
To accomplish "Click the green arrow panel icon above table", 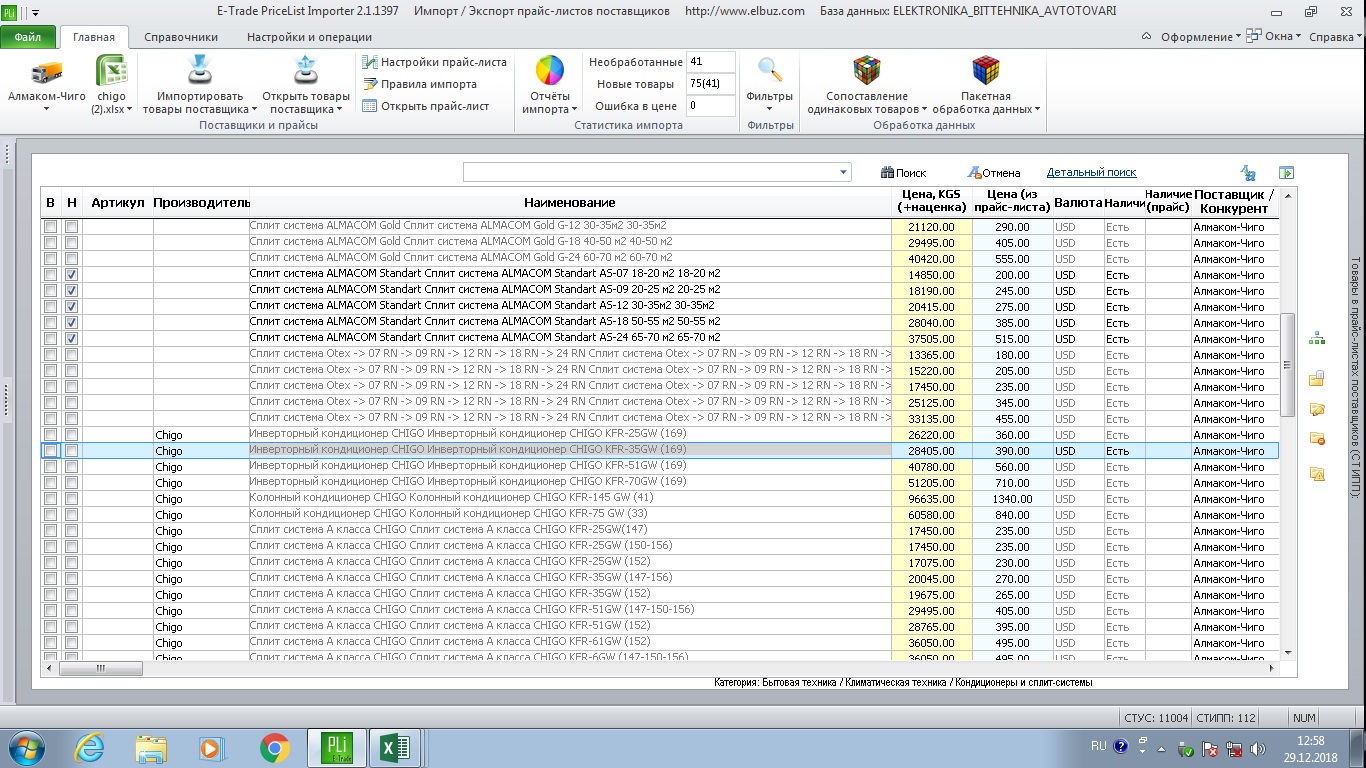I will click(x=1286, y=173).
